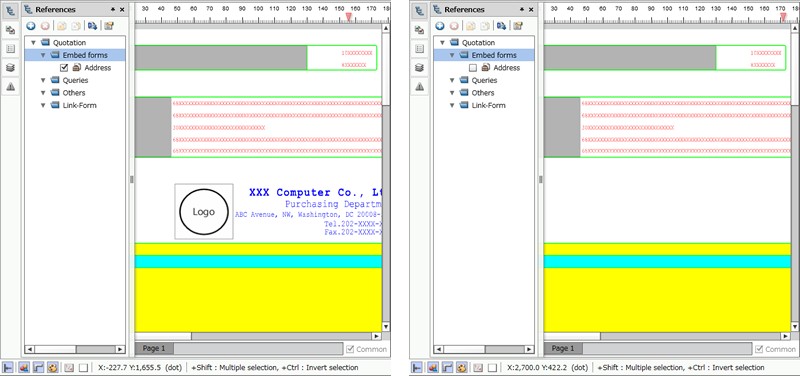Pin the References panel in left window
Viewport: 800px width, 376px height.
point(113,10)
